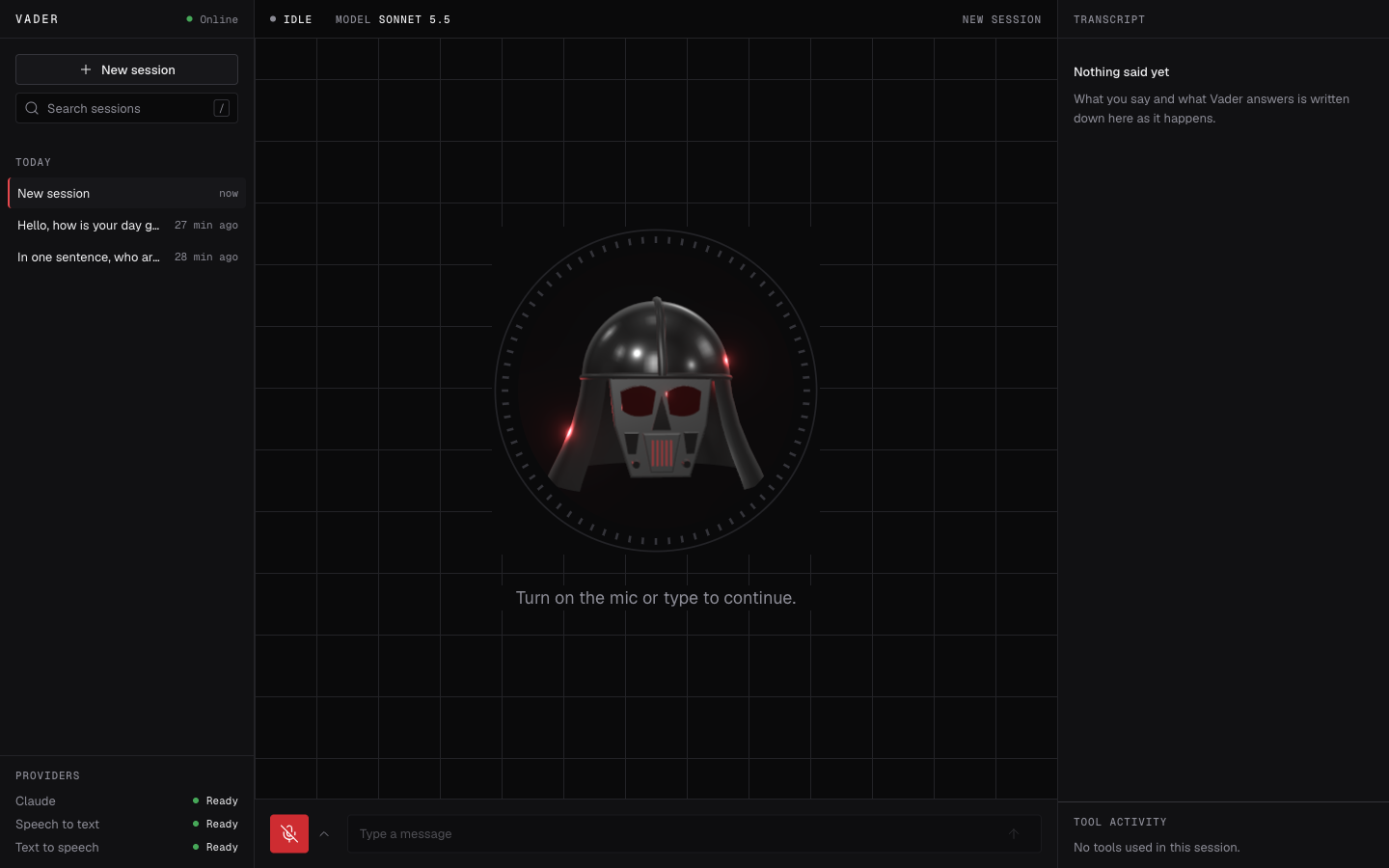This screenshot has height=868, width=1389.
Task: Start a New session from sidebar button
Action: 126,69
